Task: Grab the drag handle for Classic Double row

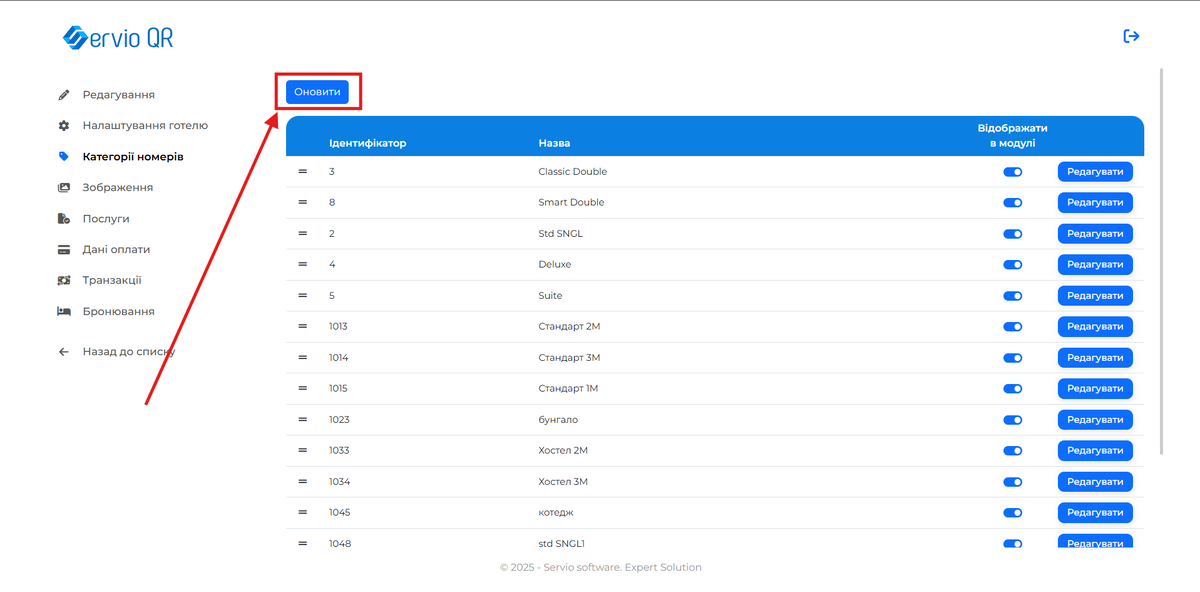Action: [x=302, y=172]
